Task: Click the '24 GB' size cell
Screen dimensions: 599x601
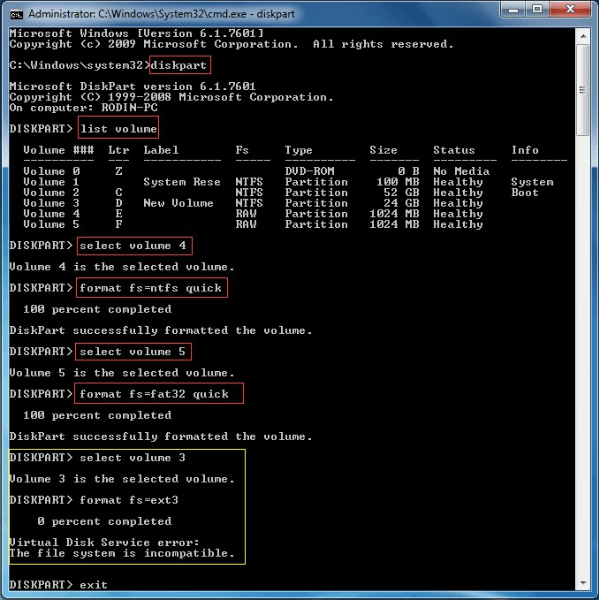Action: pyautogui.click(x=401, y=203)
